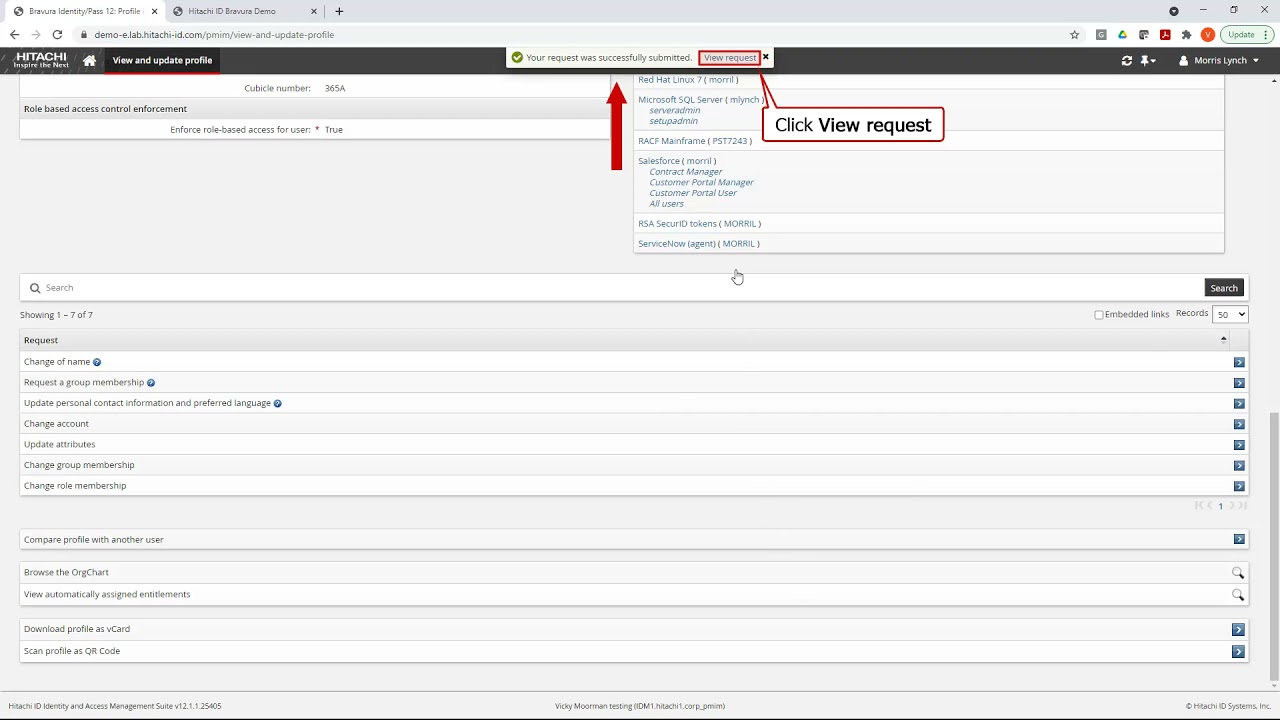Open Browse the OrgChart

[66, 573]
